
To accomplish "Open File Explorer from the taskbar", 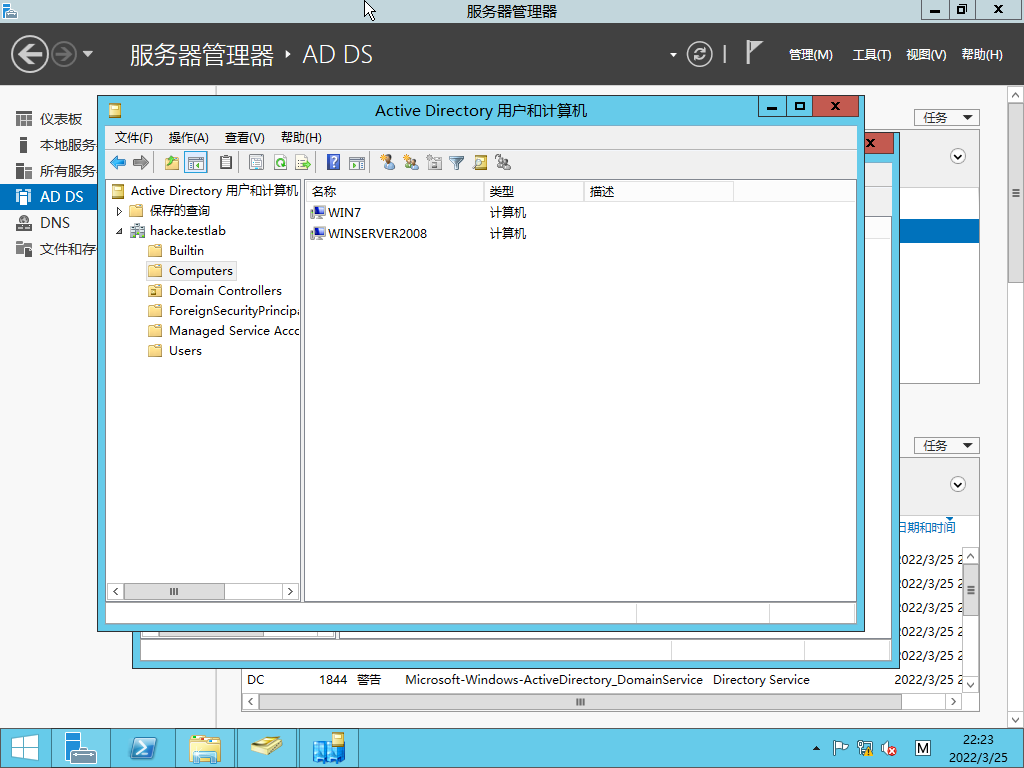I will pyautogui.click(x=204, y=748).
